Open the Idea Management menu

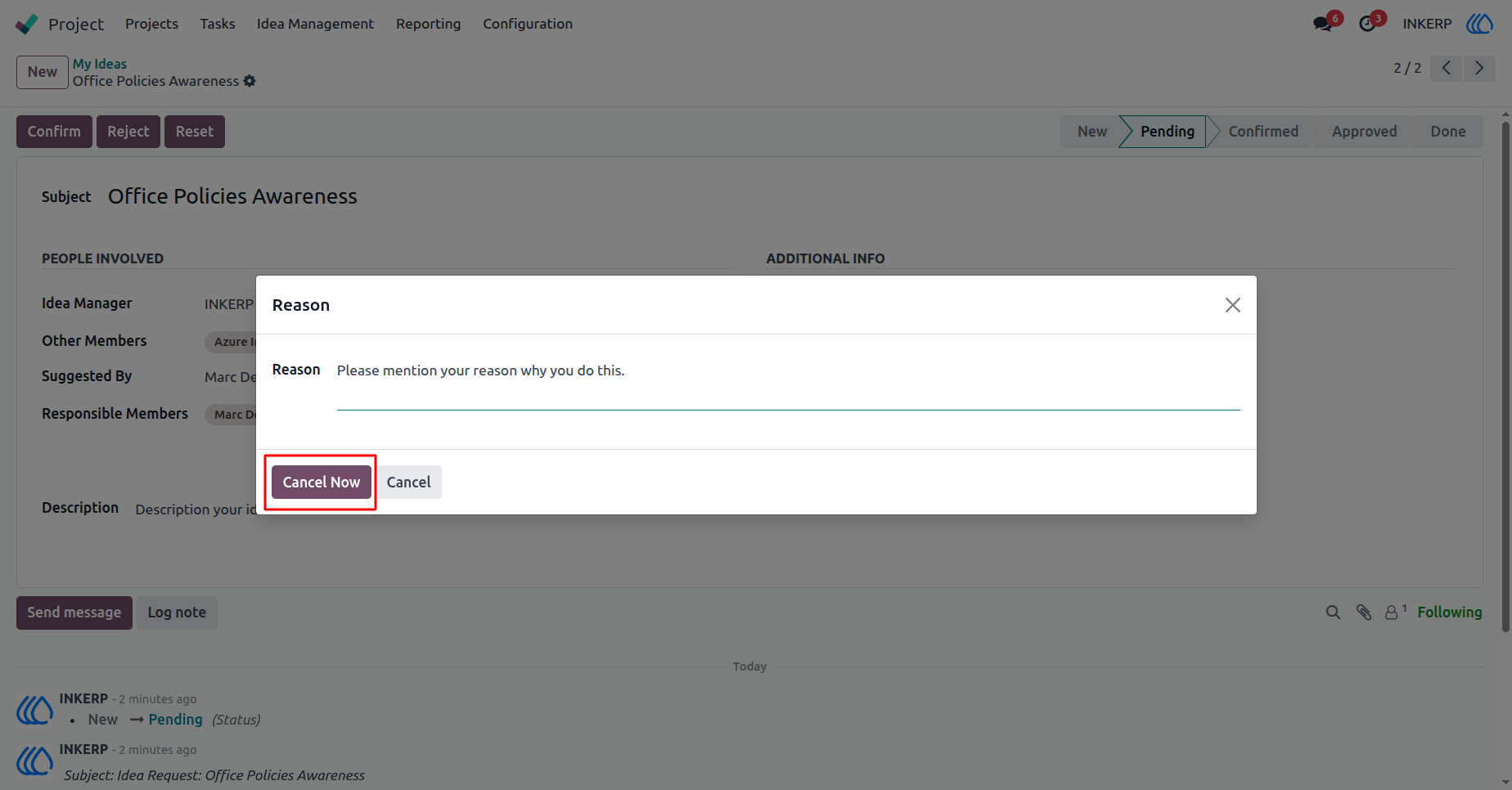coord(315,24)
